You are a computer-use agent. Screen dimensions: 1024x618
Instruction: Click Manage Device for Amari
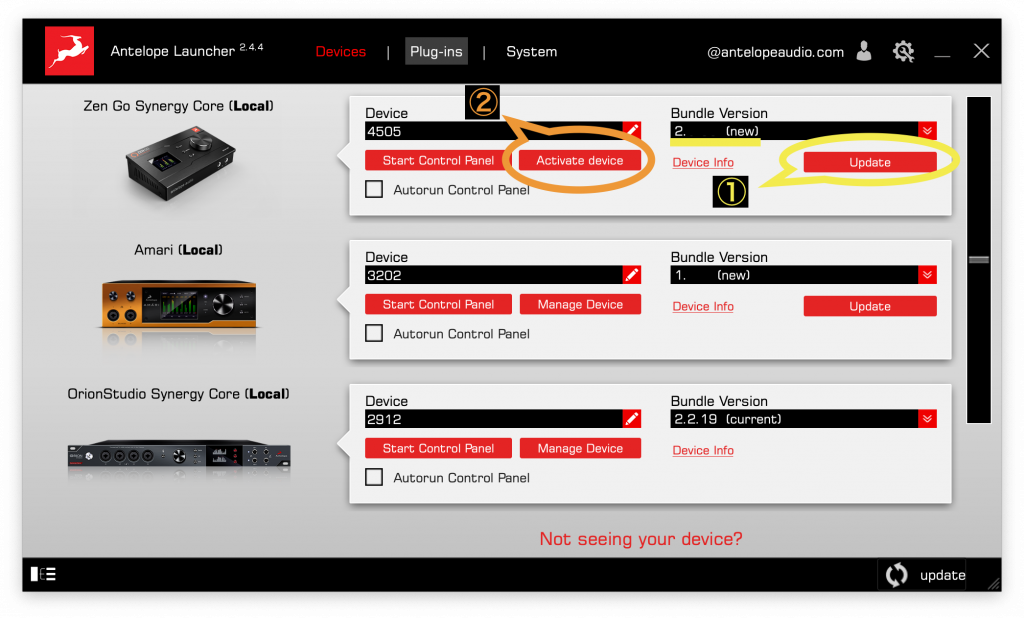pos(580,304)
